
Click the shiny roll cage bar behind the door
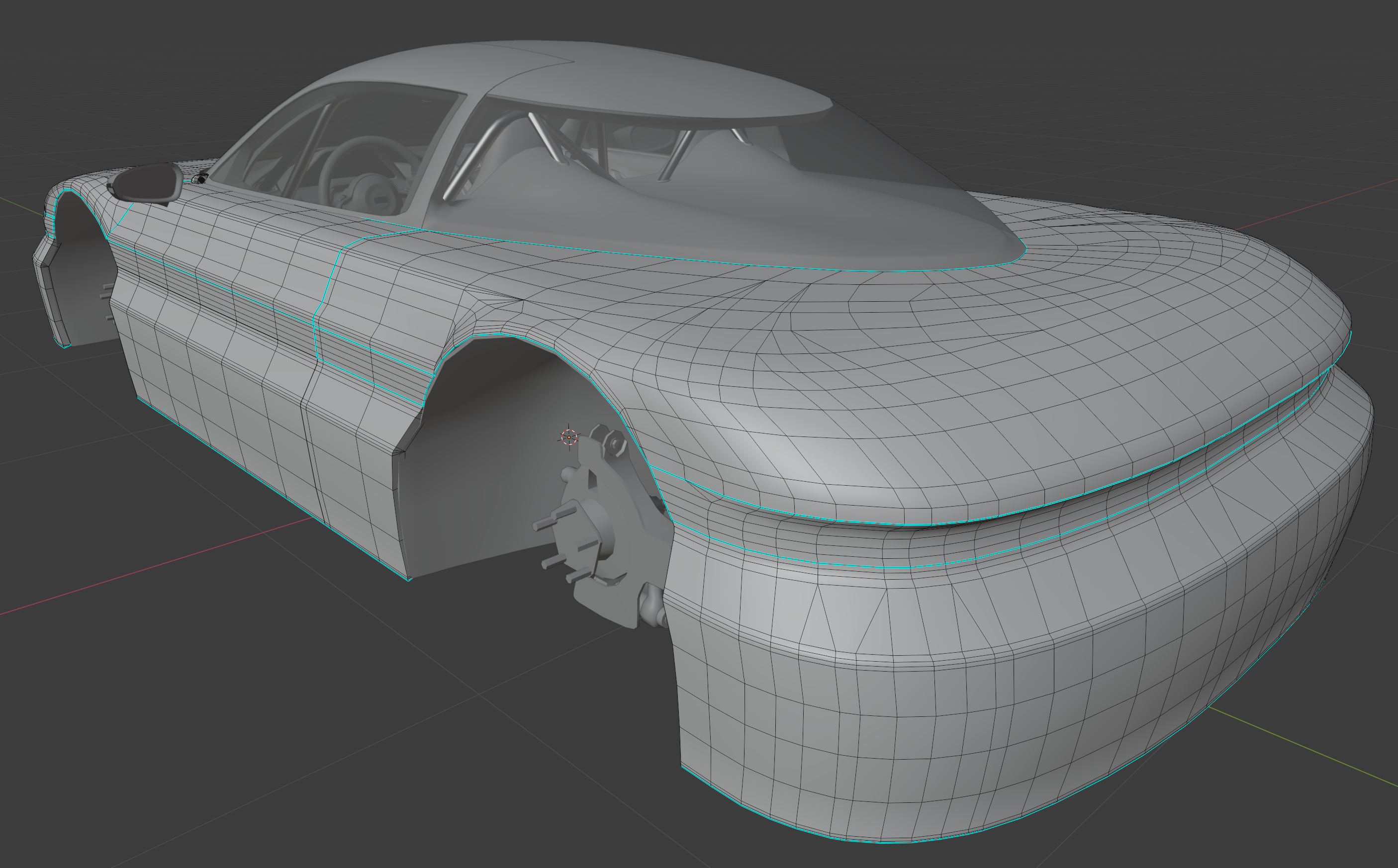(x=471, y=160)
